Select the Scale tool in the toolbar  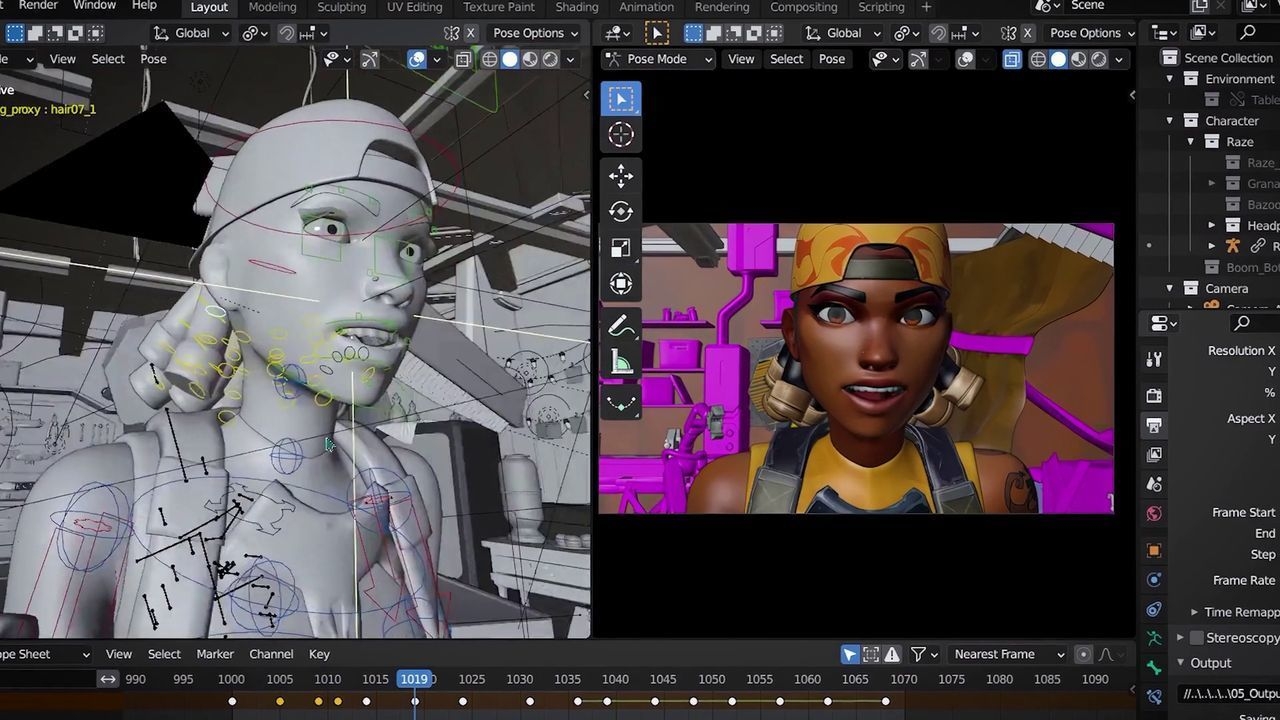click(621, 248)
